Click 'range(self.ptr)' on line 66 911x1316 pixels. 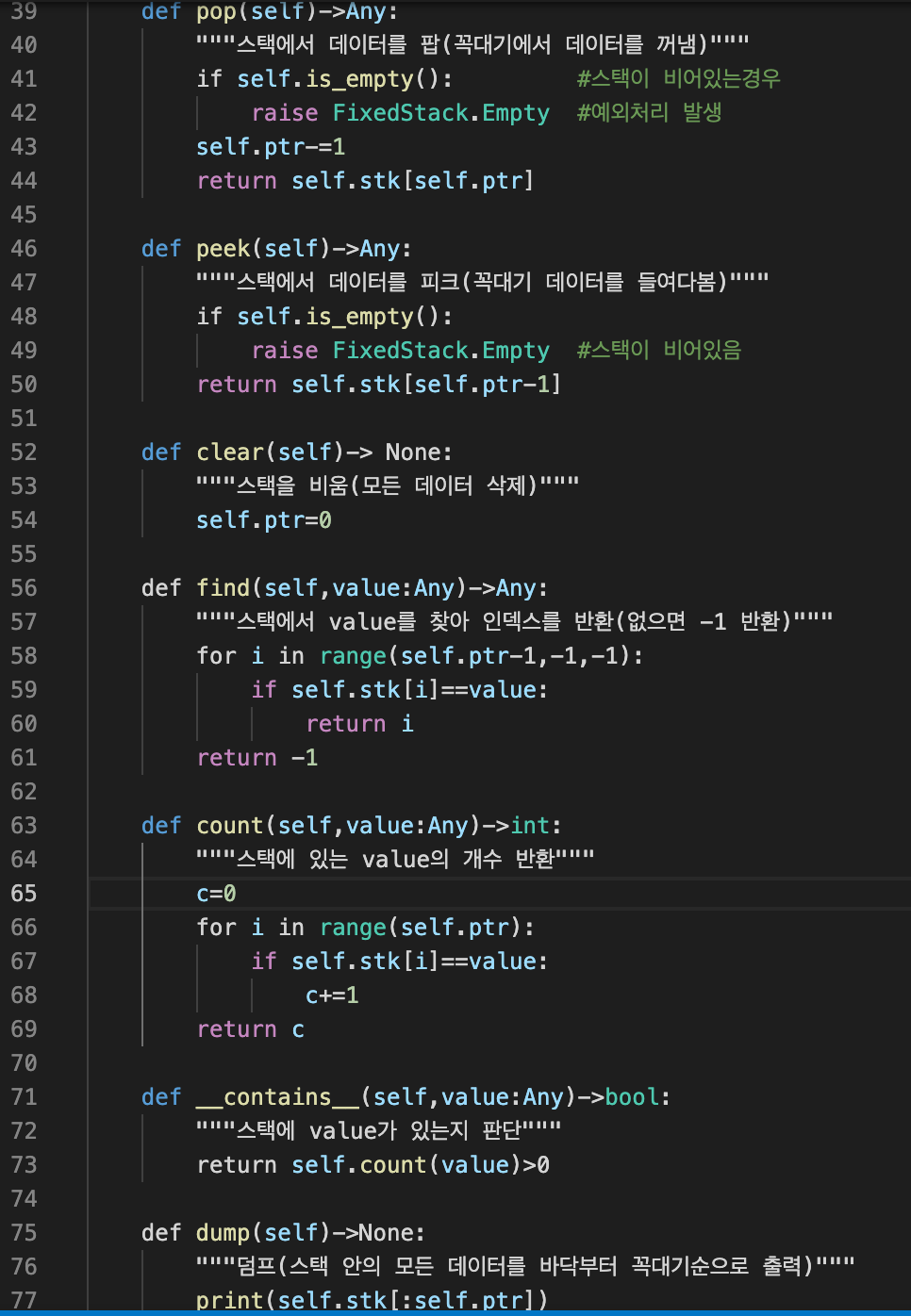point(421,928)
